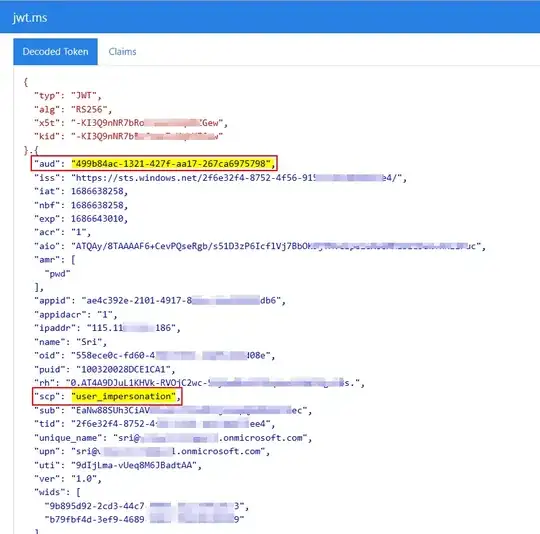Click the "name": "Sri" line

pyautogui.click(x=70, y=342)
